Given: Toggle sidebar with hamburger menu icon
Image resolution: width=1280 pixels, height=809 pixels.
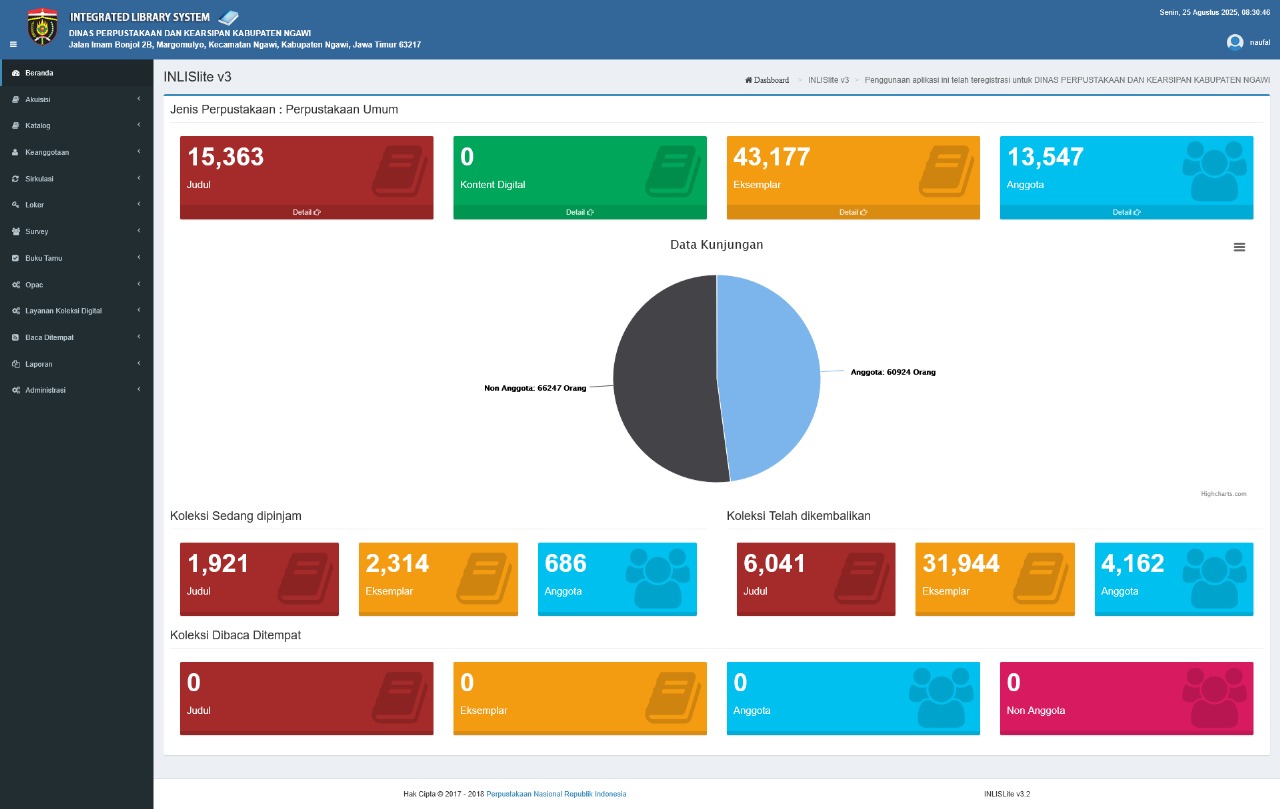Looking at the screenshot, I should point(13,44).
